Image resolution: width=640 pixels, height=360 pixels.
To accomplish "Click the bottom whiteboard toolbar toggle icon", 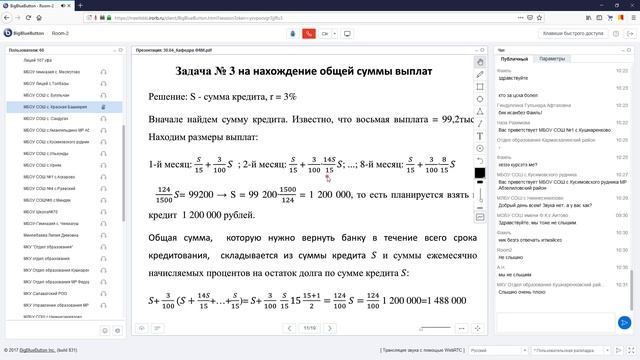I will [x=480, y=217].
